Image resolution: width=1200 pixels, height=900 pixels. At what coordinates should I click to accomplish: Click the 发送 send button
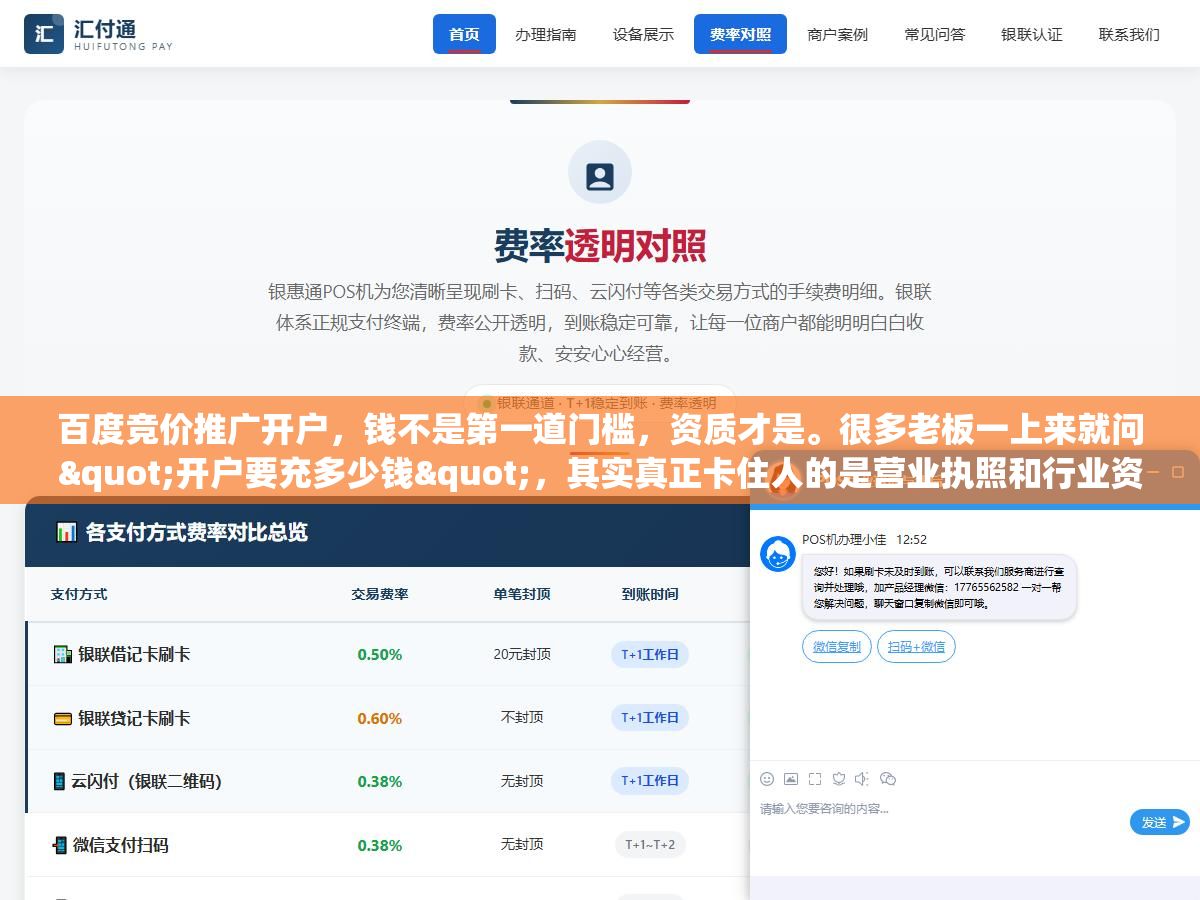[x=1160, y=822]
